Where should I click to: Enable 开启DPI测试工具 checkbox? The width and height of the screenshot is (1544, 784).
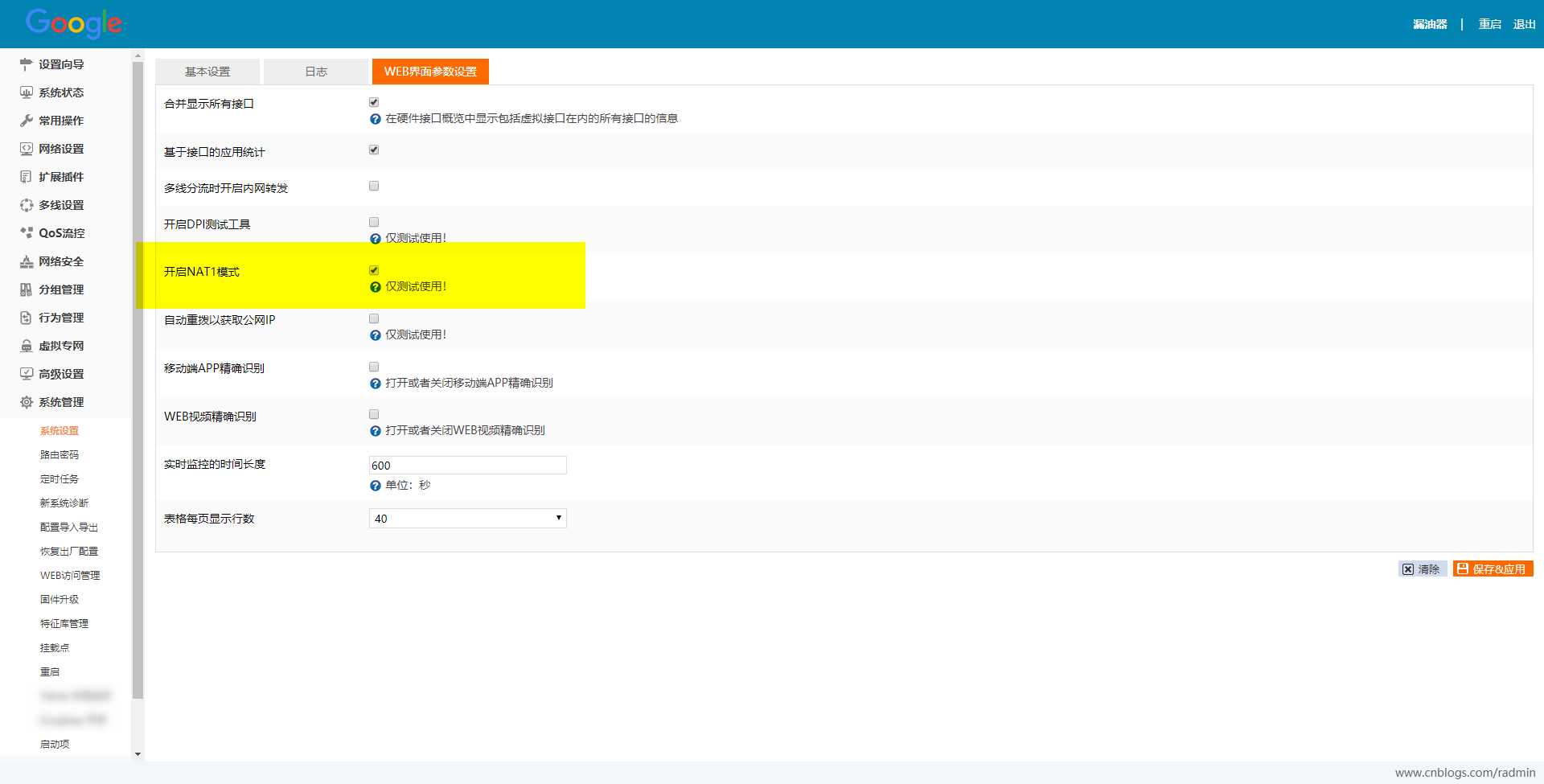click(x=374, y=222)
